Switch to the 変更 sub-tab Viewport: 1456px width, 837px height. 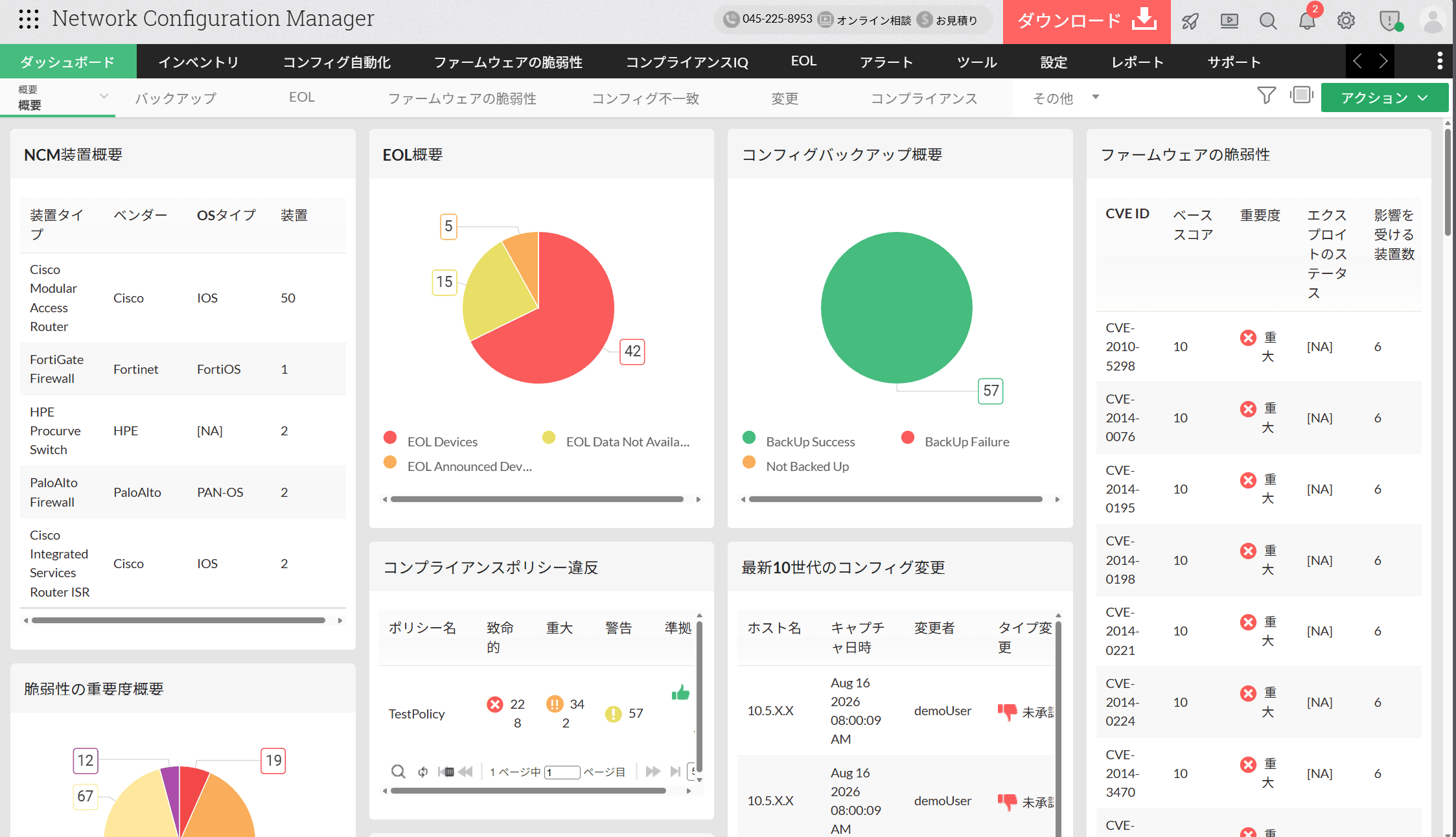coord(785,98)
